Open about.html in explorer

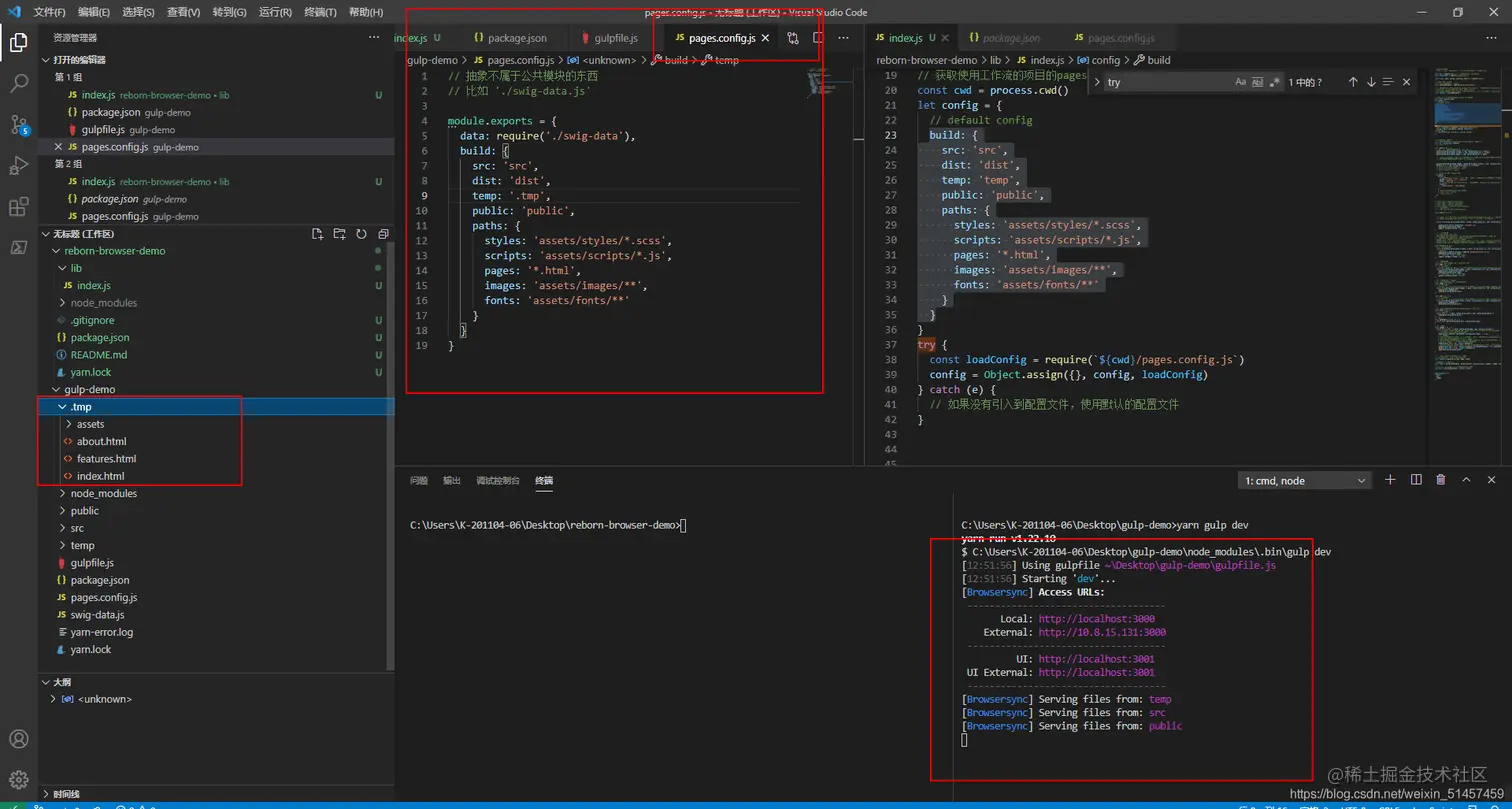coord(101,441)
